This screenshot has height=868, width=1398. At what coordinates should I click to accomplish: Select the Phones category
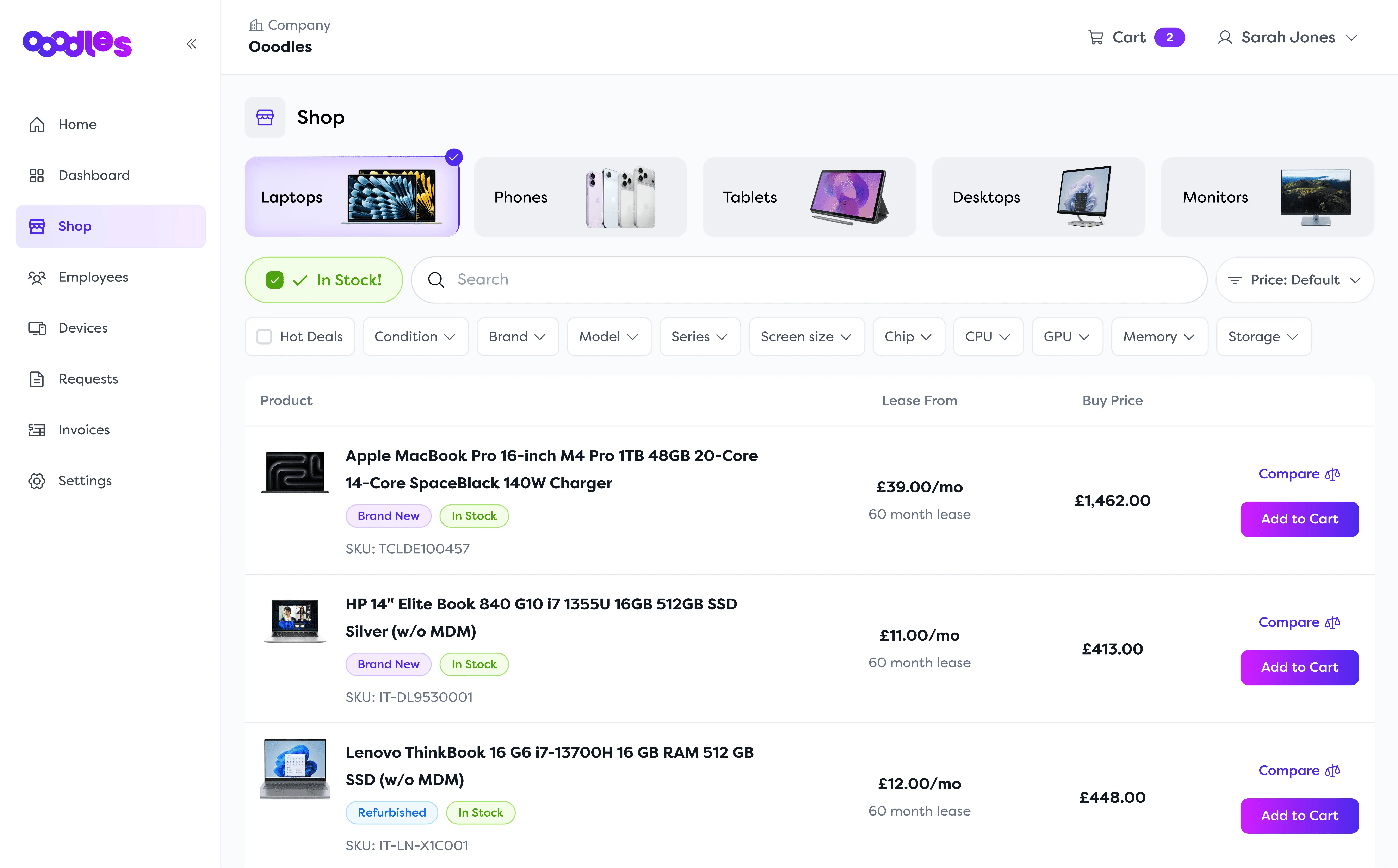point(580,197)
